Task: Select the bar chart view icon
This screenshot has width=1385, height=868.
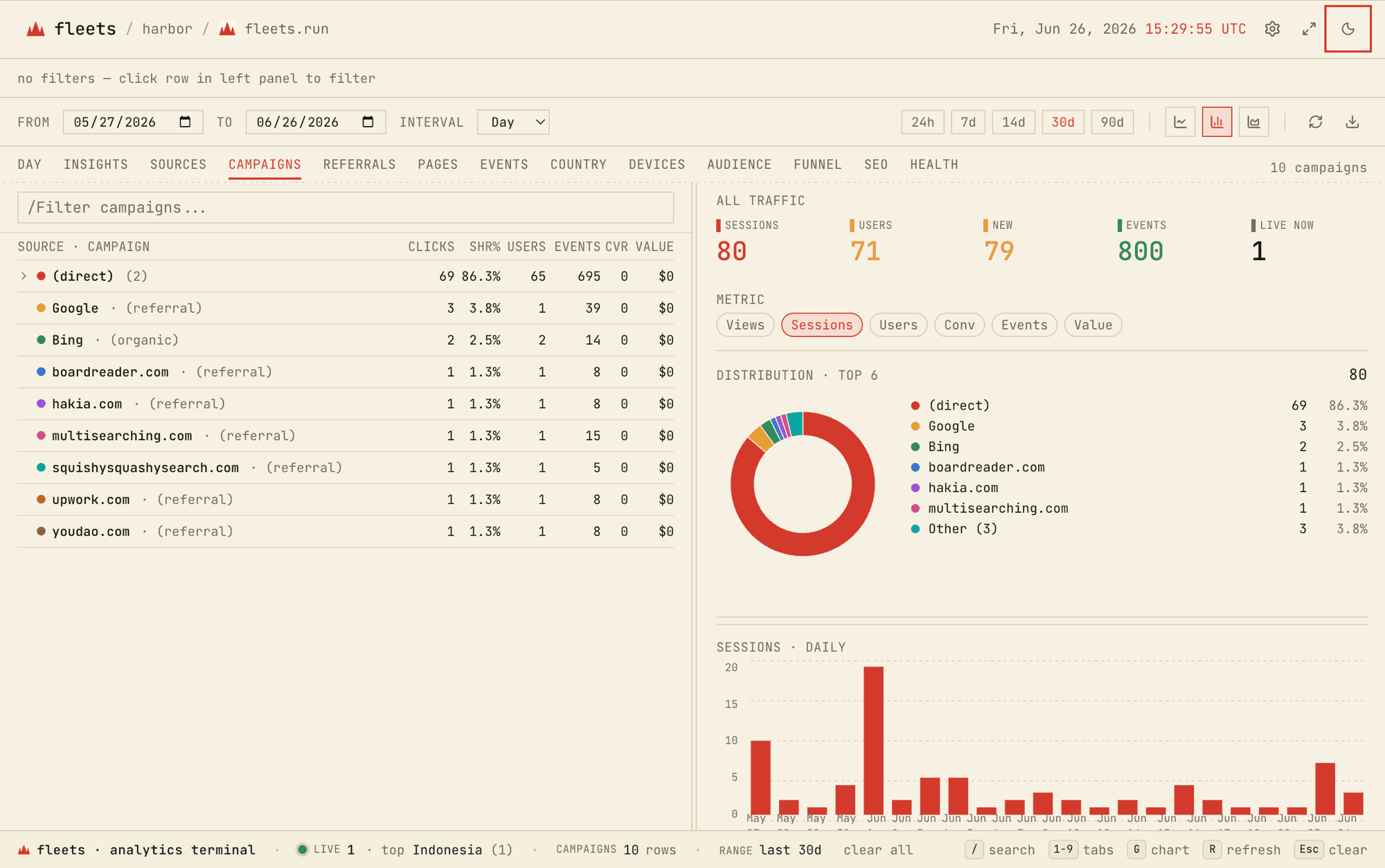Action: [1217, 123]
